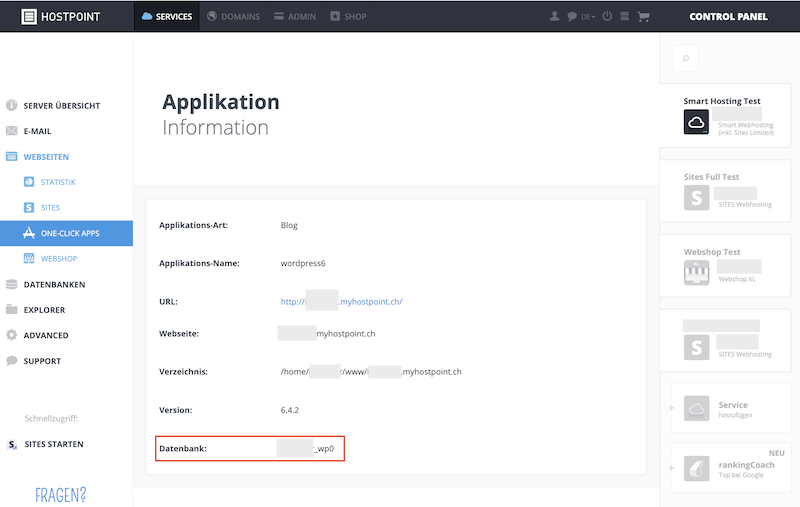The height and width of the screenshot is (507, 800).
Task: Click Sites Starten quick access link
Action: 54,444
